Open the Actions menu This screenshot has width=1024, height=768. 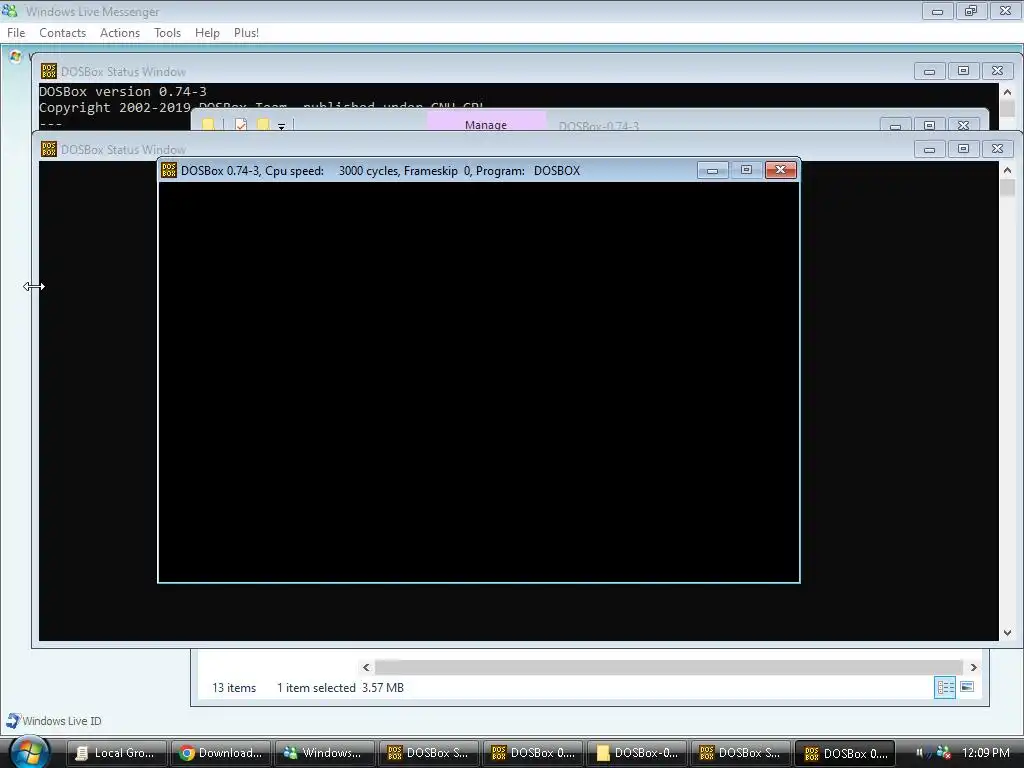[x=120, y=33]
